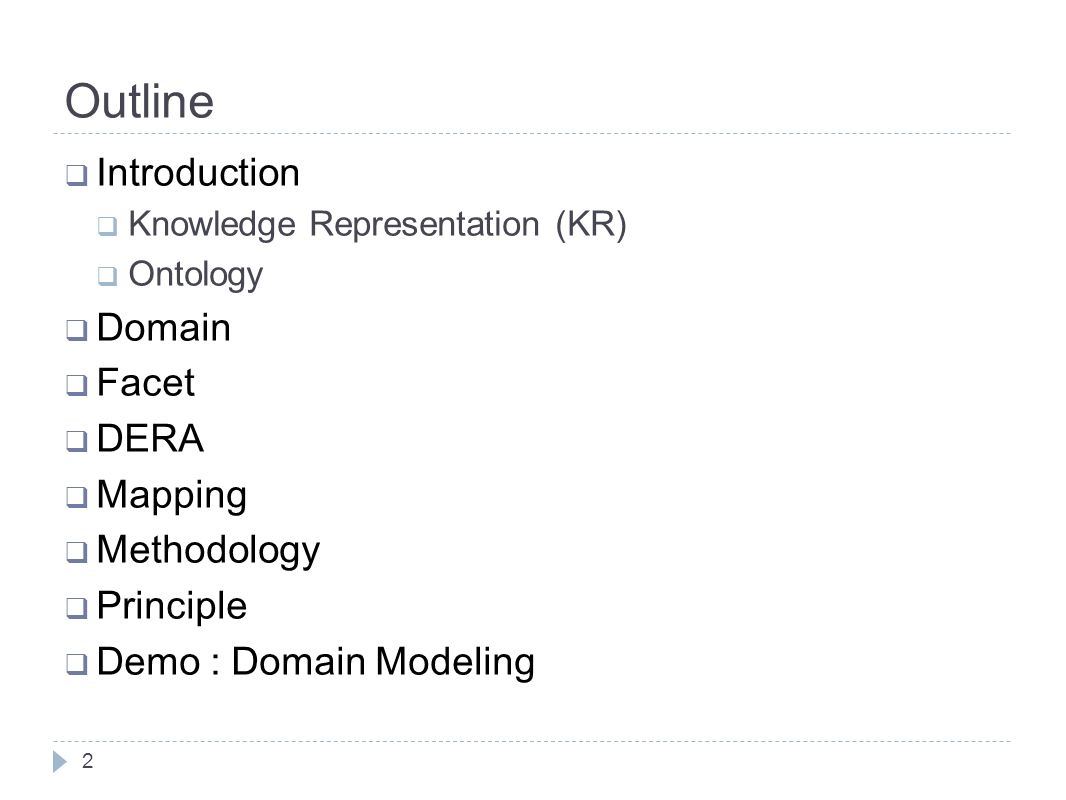This screenshot has width=1066, height=800.
Task: Select the Introduction heading text
Action: pos(198,173)
